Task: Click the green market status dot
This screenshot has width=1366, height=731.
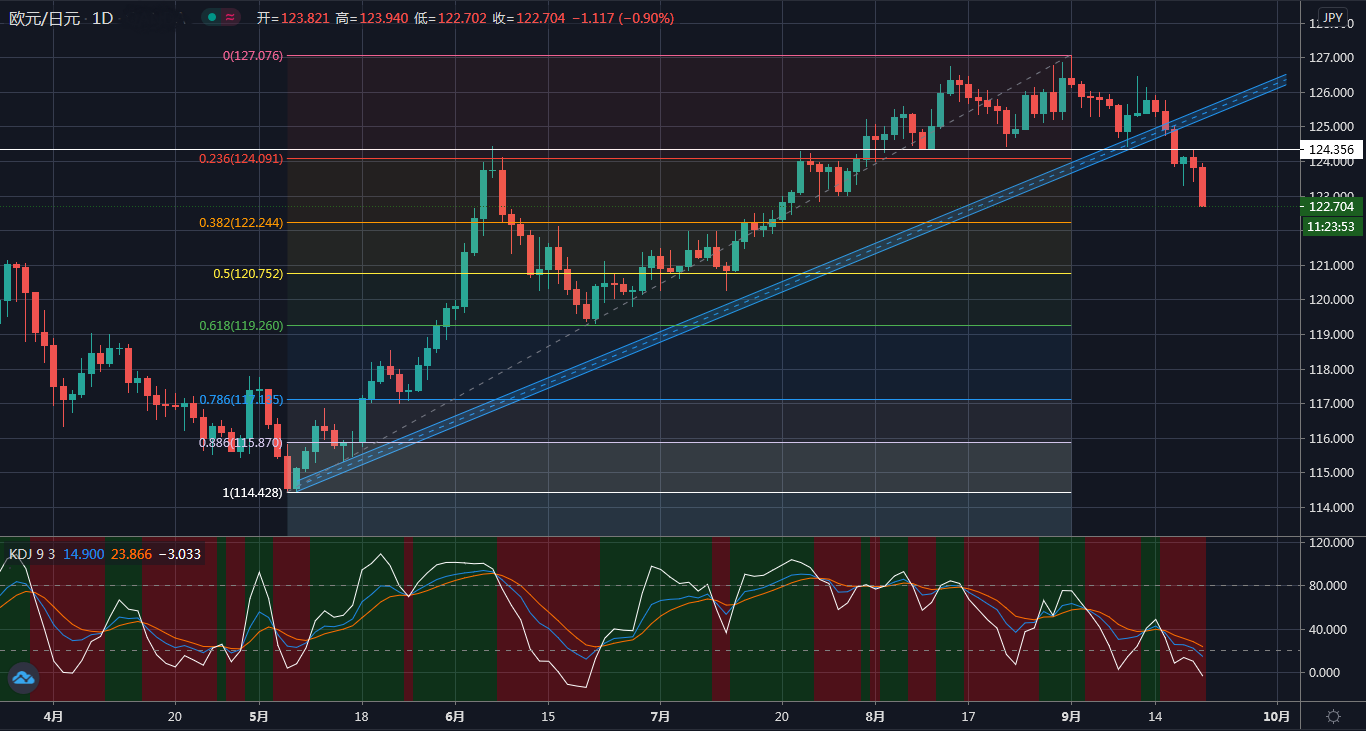Action: (x=212, y=17)
